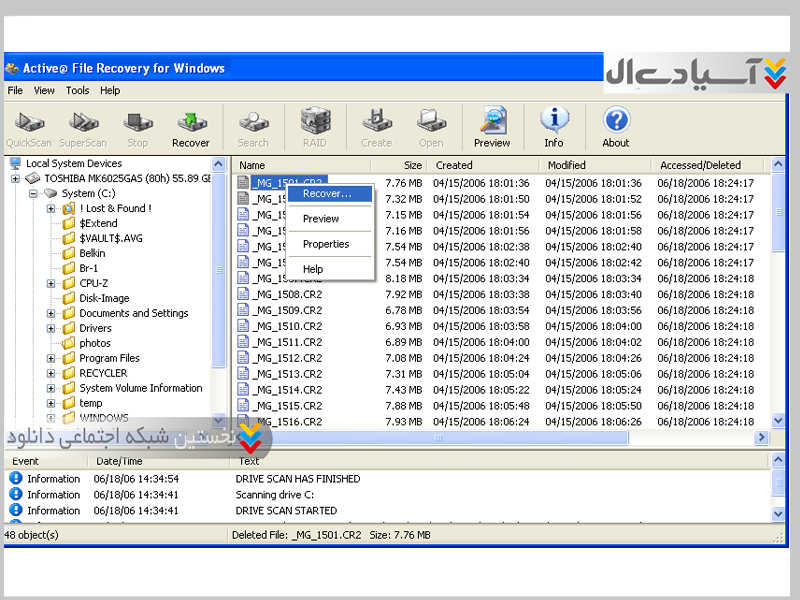Open the Info toolbar icon

(x=554, y=124)
